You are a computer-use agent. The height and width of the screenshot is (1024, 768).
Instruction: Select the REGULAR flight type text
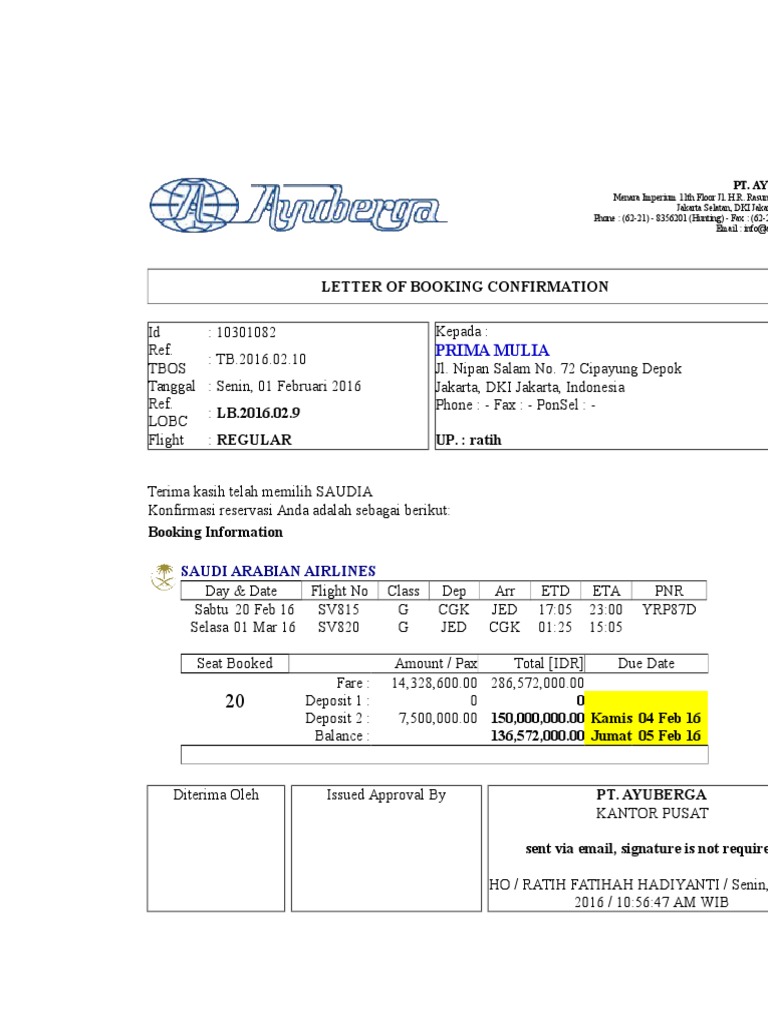(254, 440)
